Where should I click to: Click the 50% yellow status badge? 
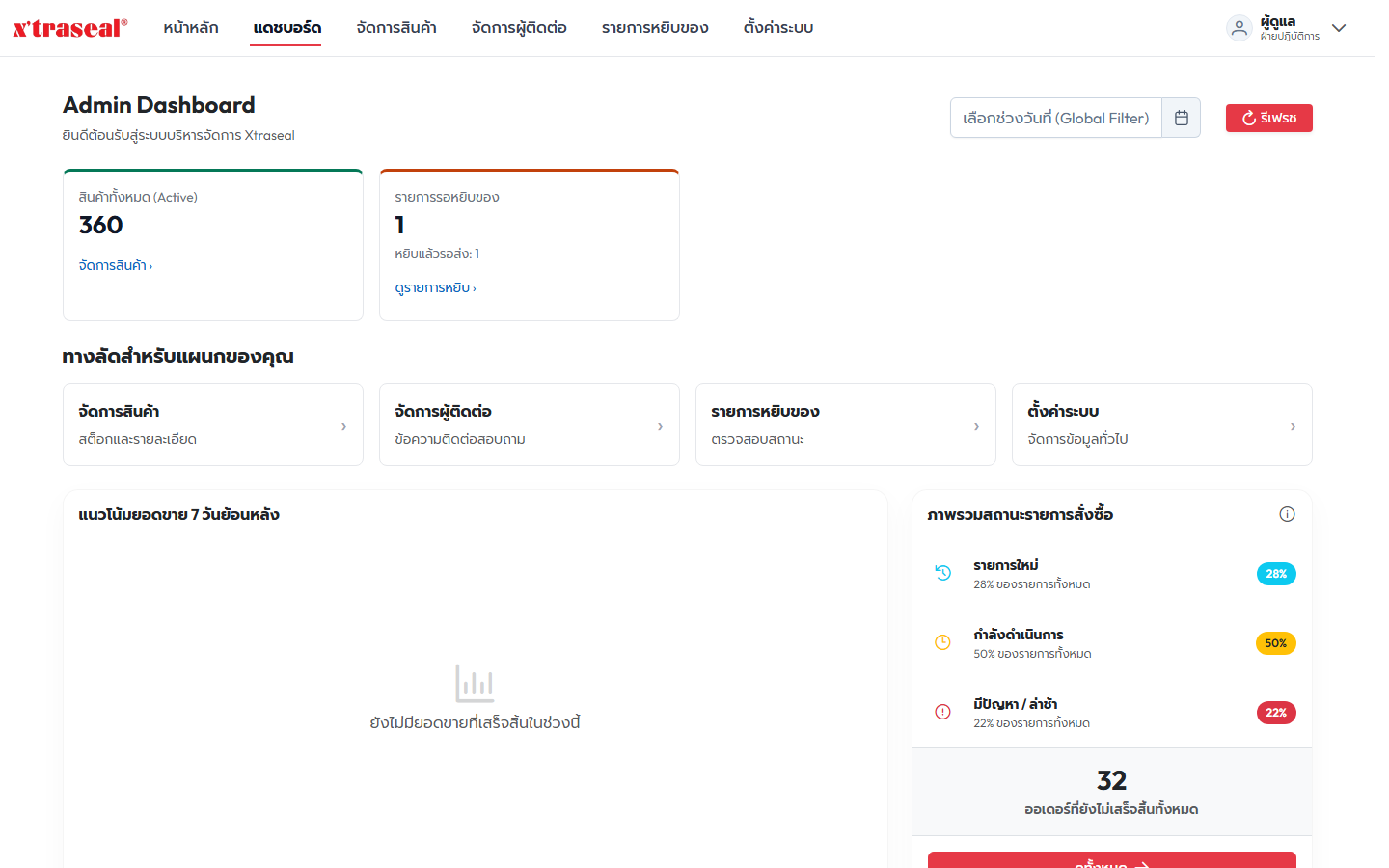click(x=1276, y=643)
